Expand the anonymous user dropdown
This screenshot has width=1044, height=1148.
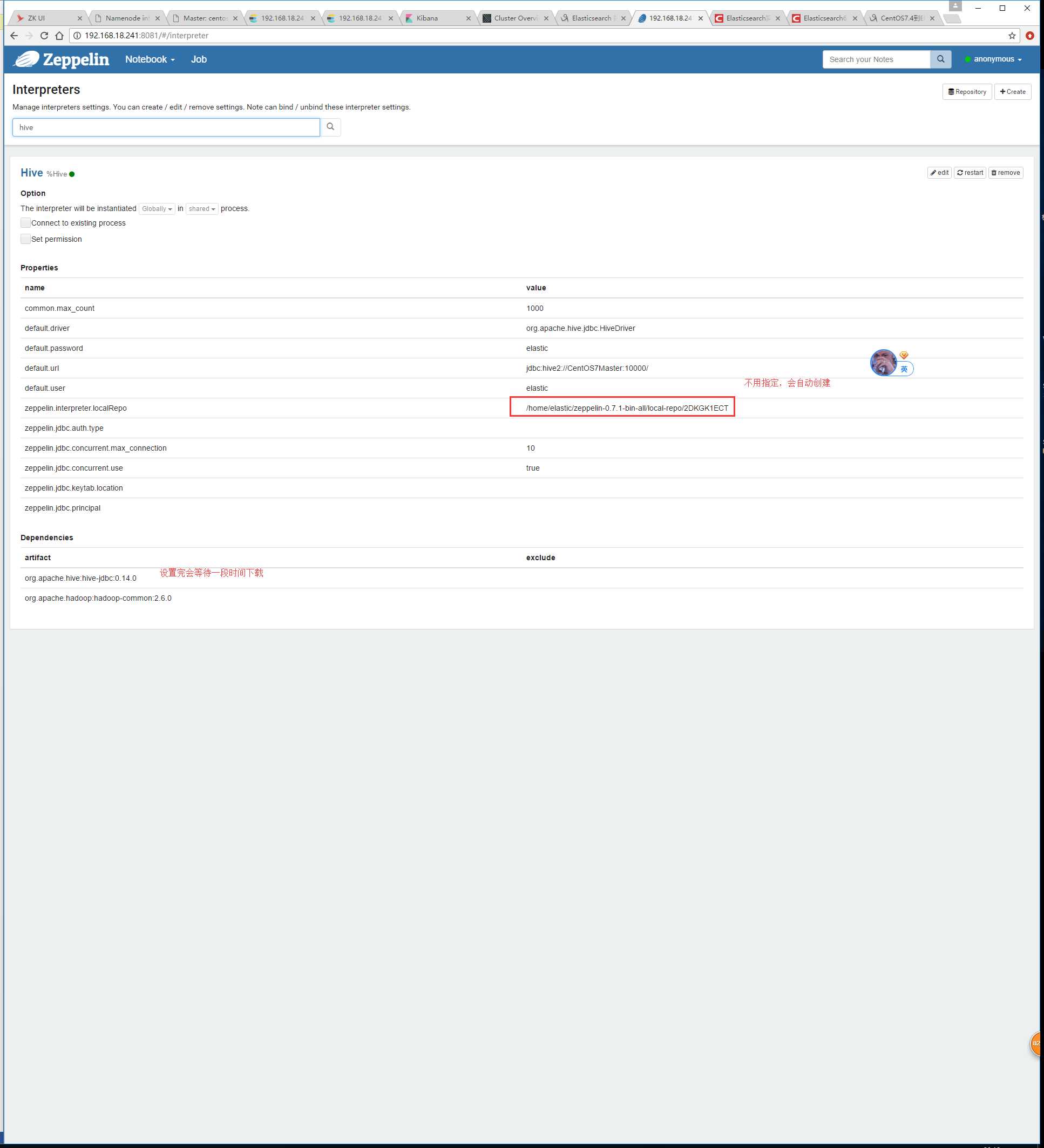pyautogui.click(x=993, y=59)
